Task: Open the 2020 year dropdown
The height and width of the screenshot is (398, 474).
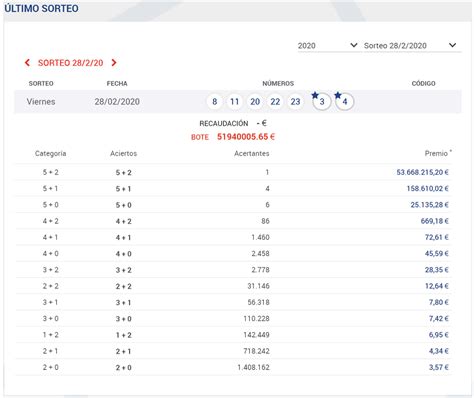Action: pos(328,46)
